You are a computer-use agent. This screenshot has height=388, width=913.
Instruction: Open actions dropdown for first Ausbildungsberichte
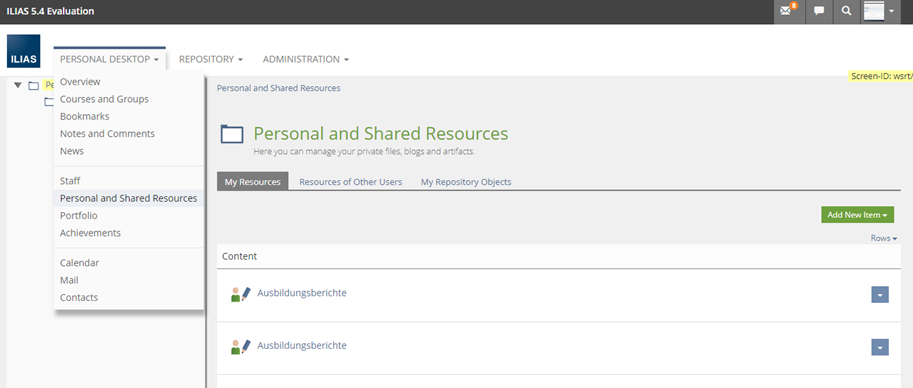(x=880, y=295)
